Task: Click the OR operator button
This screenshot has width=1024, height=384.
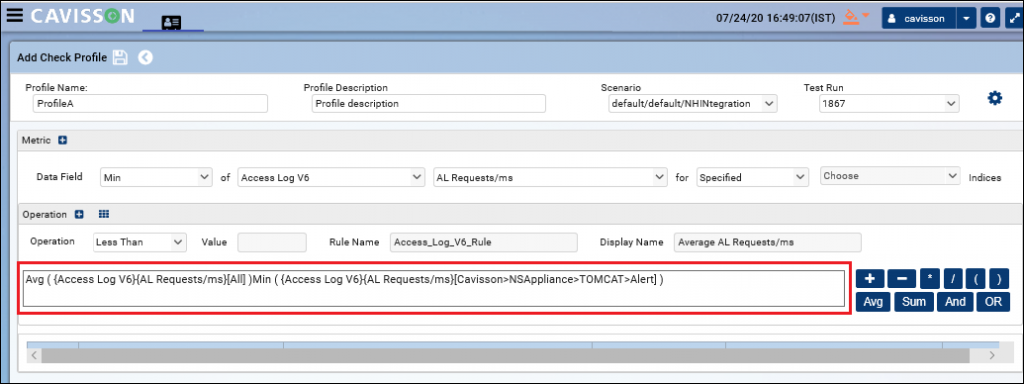Action: point(993,302)
